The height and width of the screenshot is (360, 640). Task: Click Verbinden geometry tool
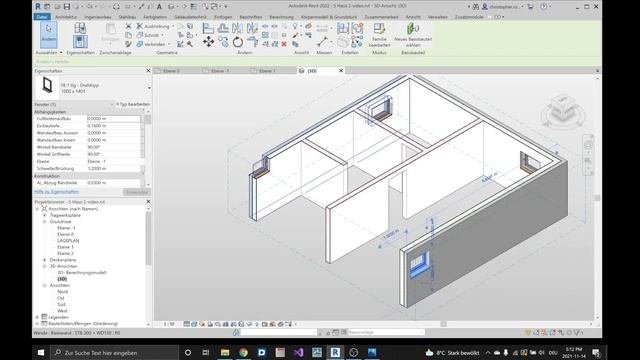[151, 44]
